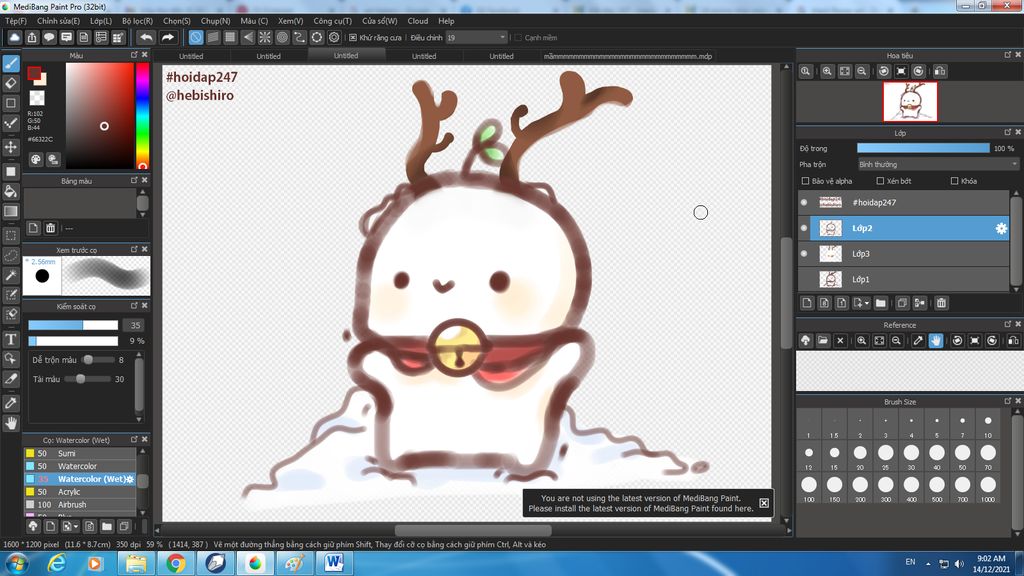This screenshot has width=1024, height=576.
Task: Open Google Chrome from the taskbar
Action: (175, 562)
